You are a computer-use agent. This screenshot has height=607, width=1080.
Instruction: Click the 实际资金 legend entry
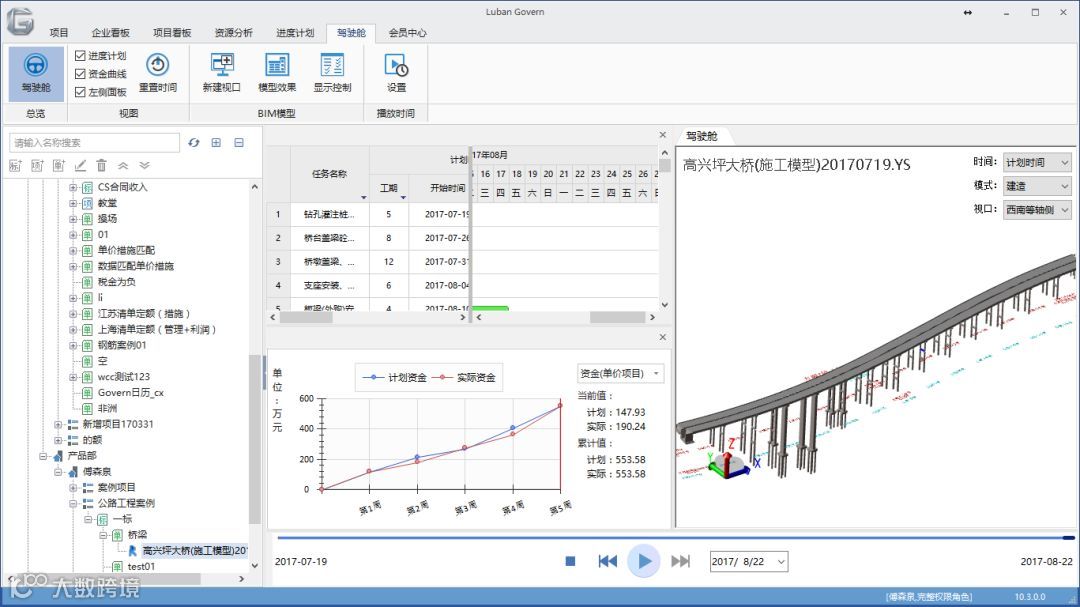coord(464,378)
